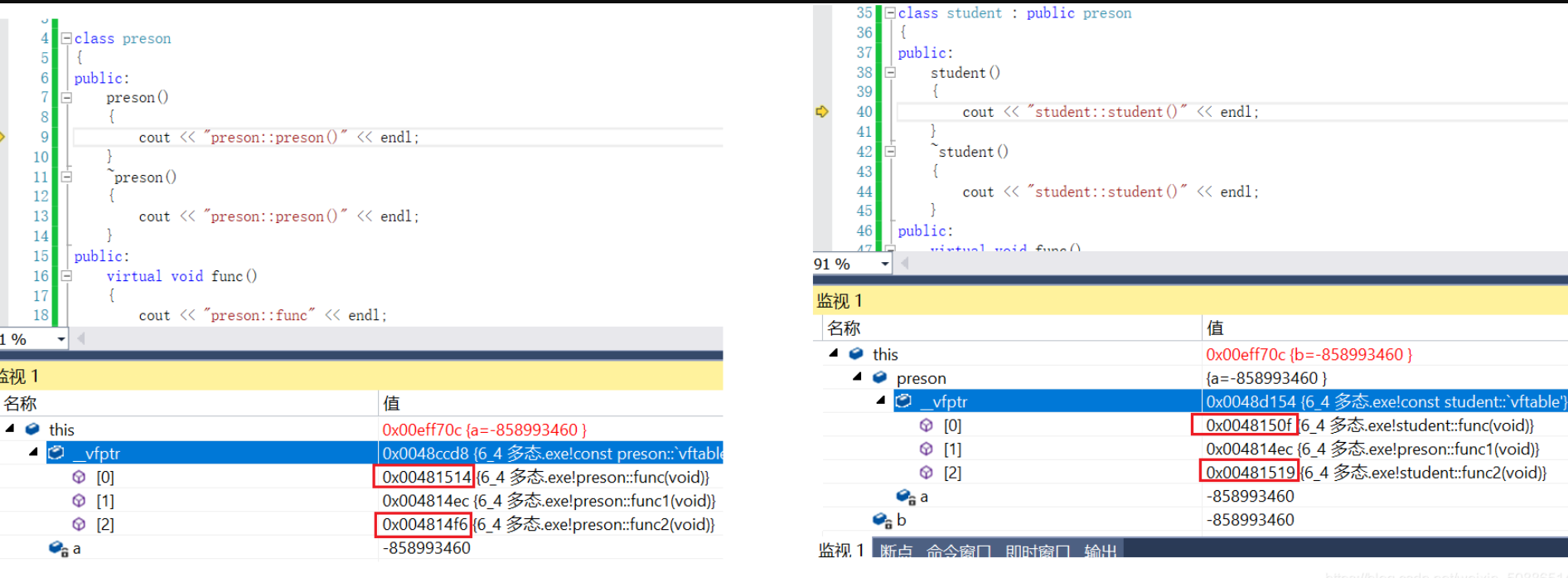The image size is (1568, 578).
Task: Click the _vfptr icon in student pane watch
Action: (x=904, y=401)
